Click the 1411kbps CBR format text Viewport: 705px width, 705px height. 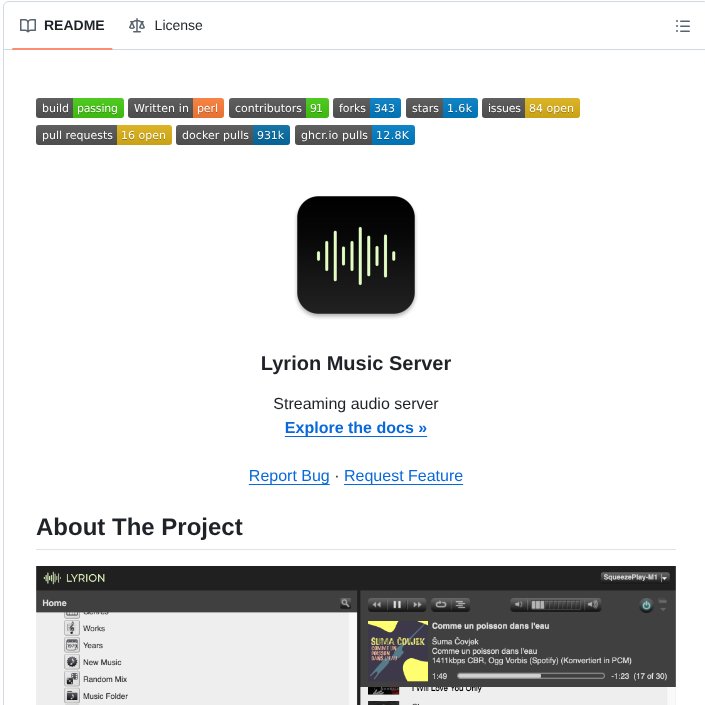click(x=531, y=660)
